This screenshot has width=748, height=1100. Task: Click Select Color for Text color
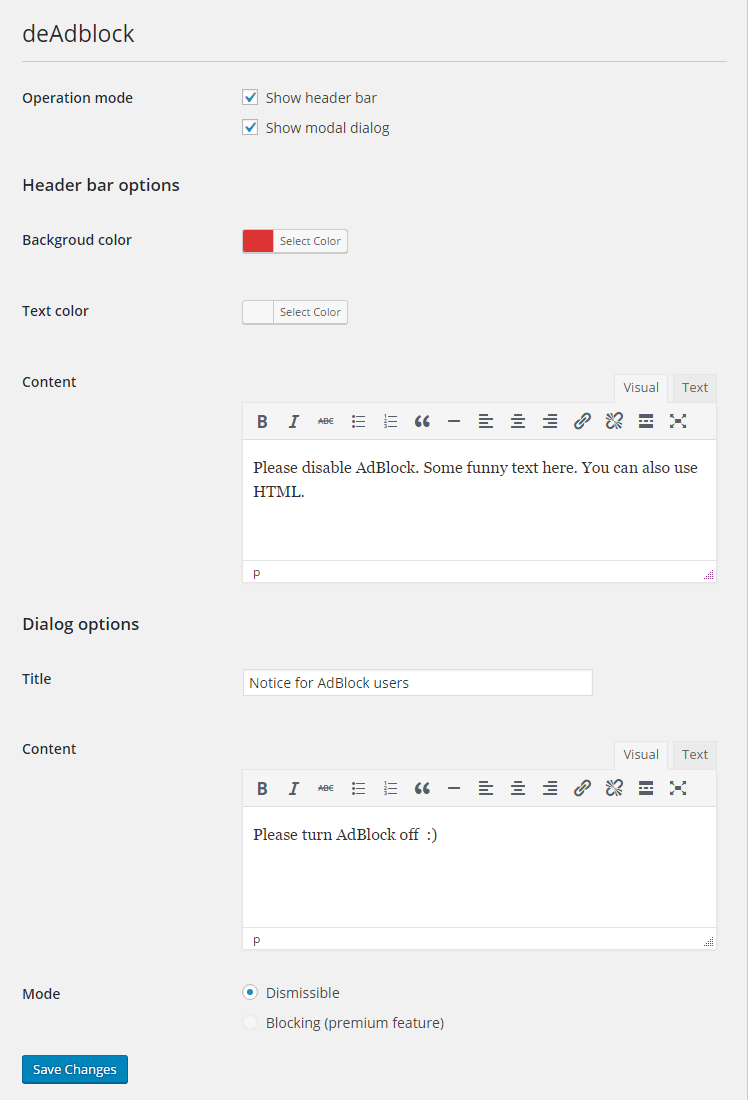[x=310, y=312]
